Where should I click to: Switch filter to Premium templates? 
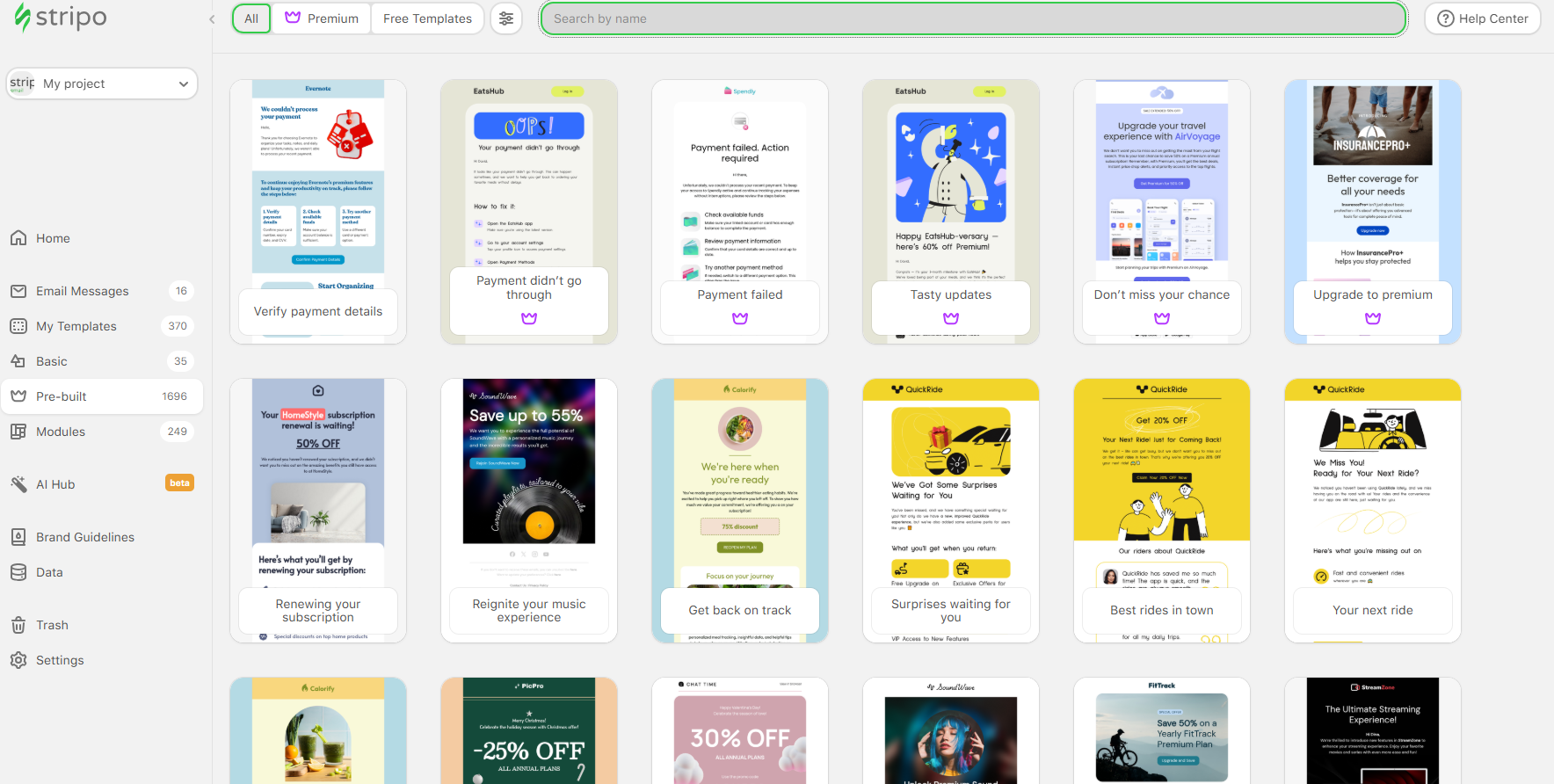322,18
